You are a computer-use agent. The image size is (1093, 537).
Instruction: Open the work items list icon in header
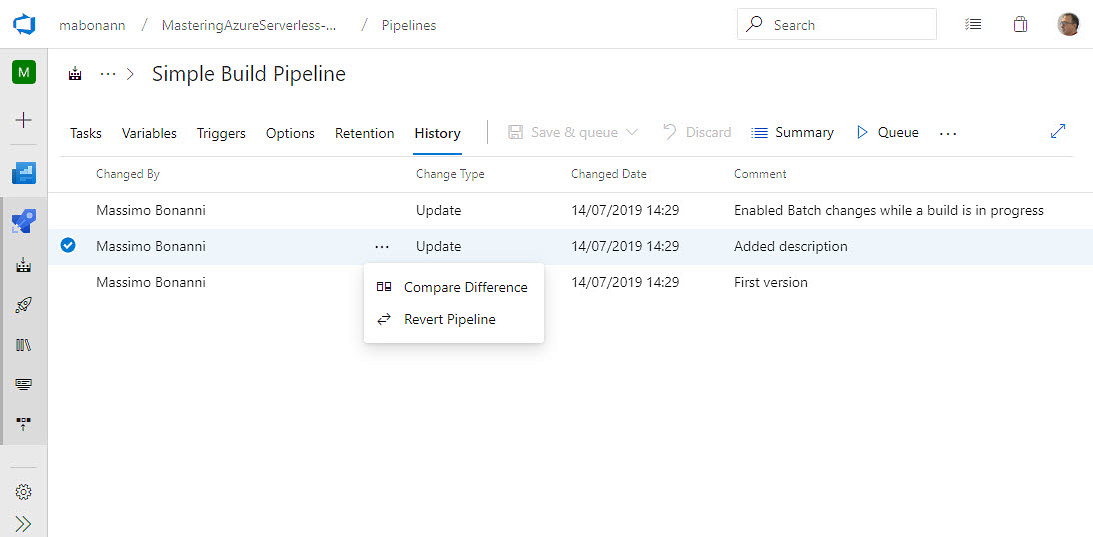click(x=973, y=24)
